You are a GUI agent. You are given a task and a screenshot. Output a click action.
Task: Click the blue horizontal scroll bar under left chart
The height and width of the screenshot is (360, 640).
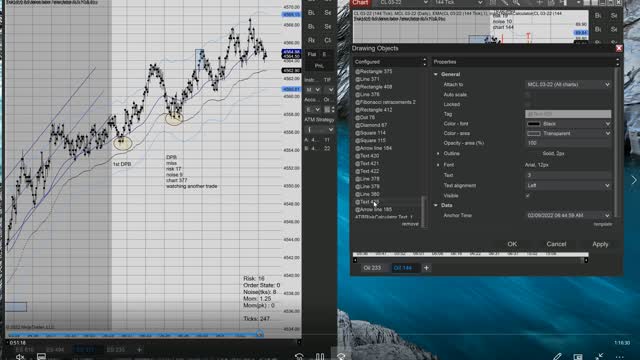coord(135,335)
